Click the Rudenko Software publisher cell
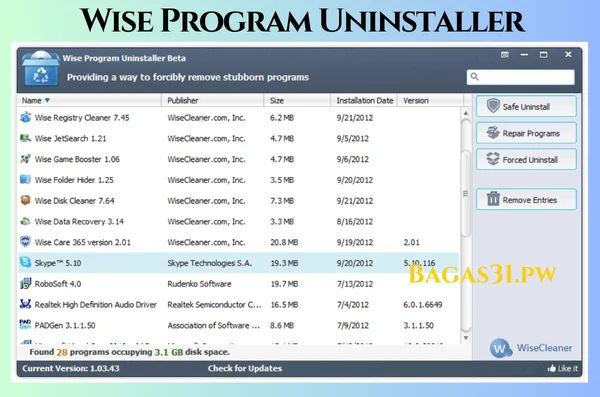This screenshot has width=600, height=397. click(x=199, y=284)
